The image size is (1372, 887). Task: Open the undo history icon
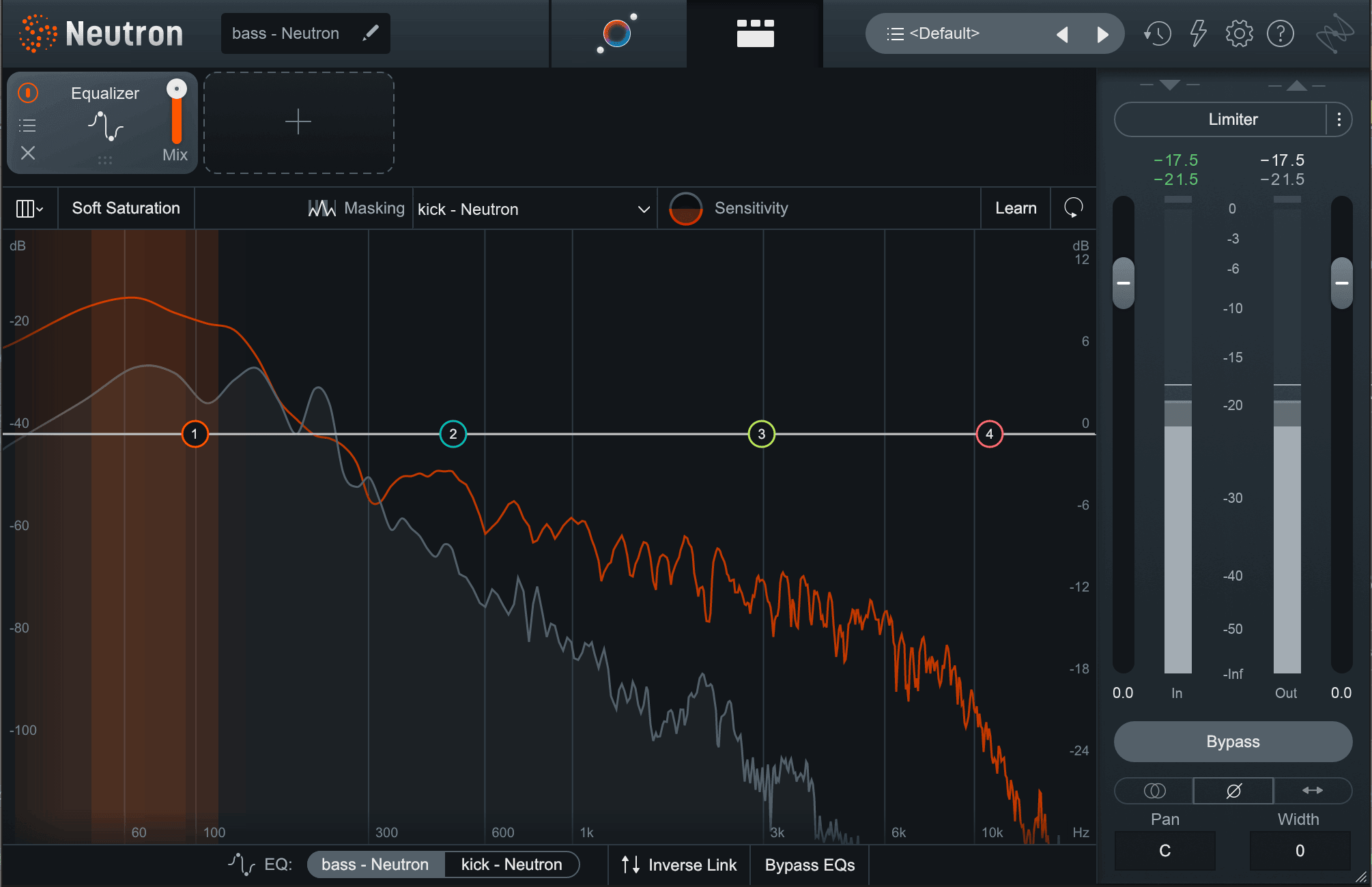(x=1158, y=33)
